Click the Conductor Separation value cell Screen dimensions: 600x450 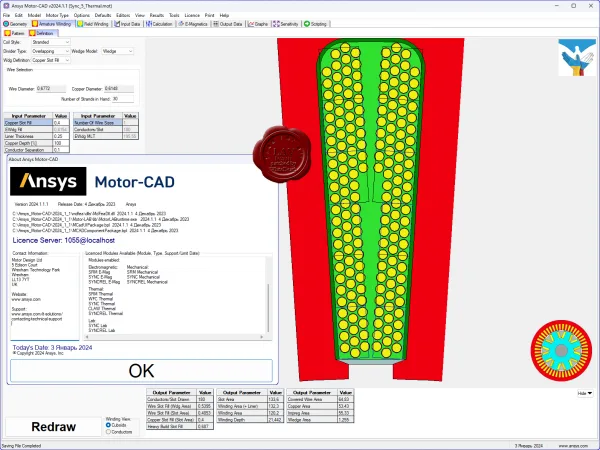point(60,150)
